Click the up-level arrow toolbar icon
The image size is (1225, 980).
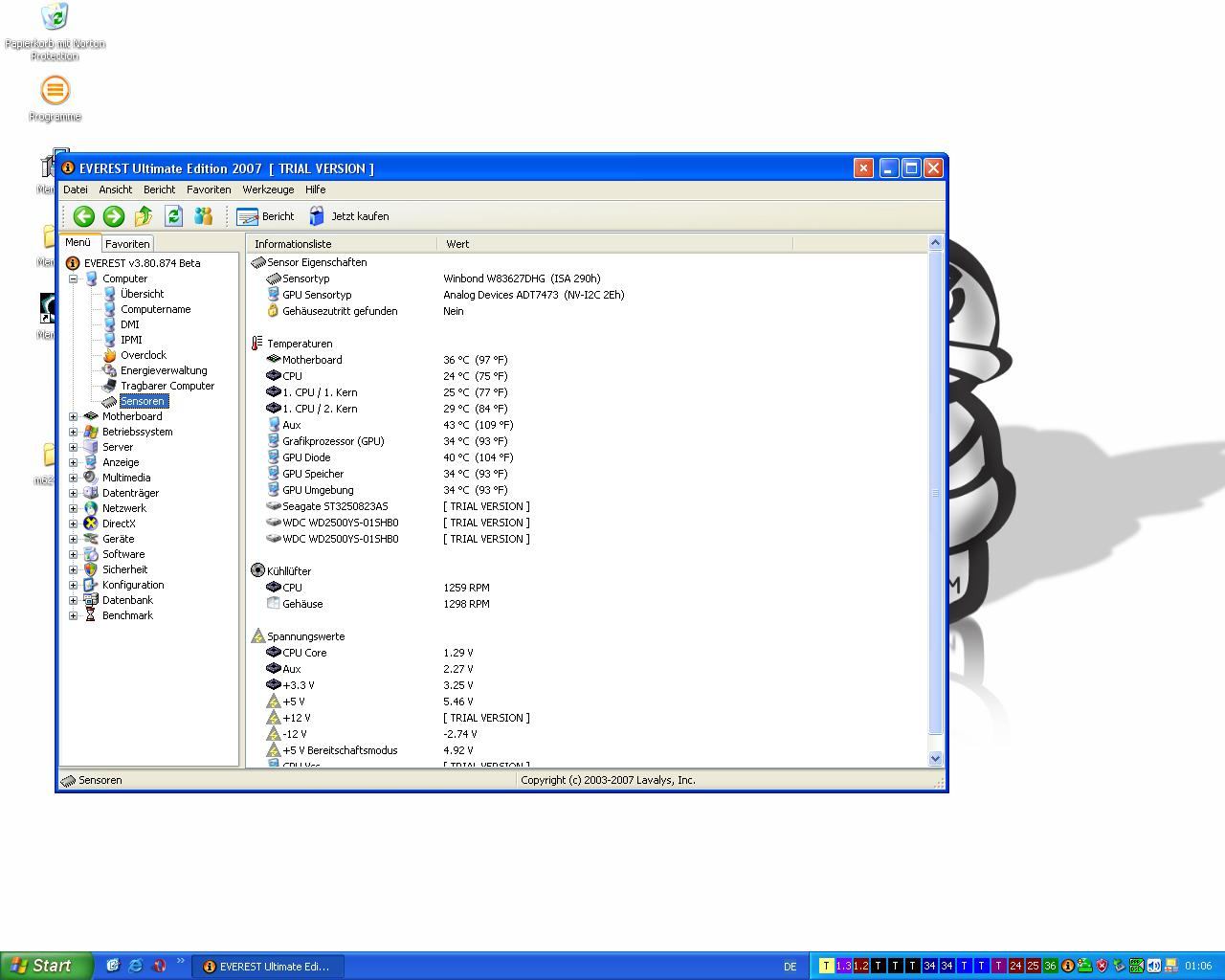(144, 216)
